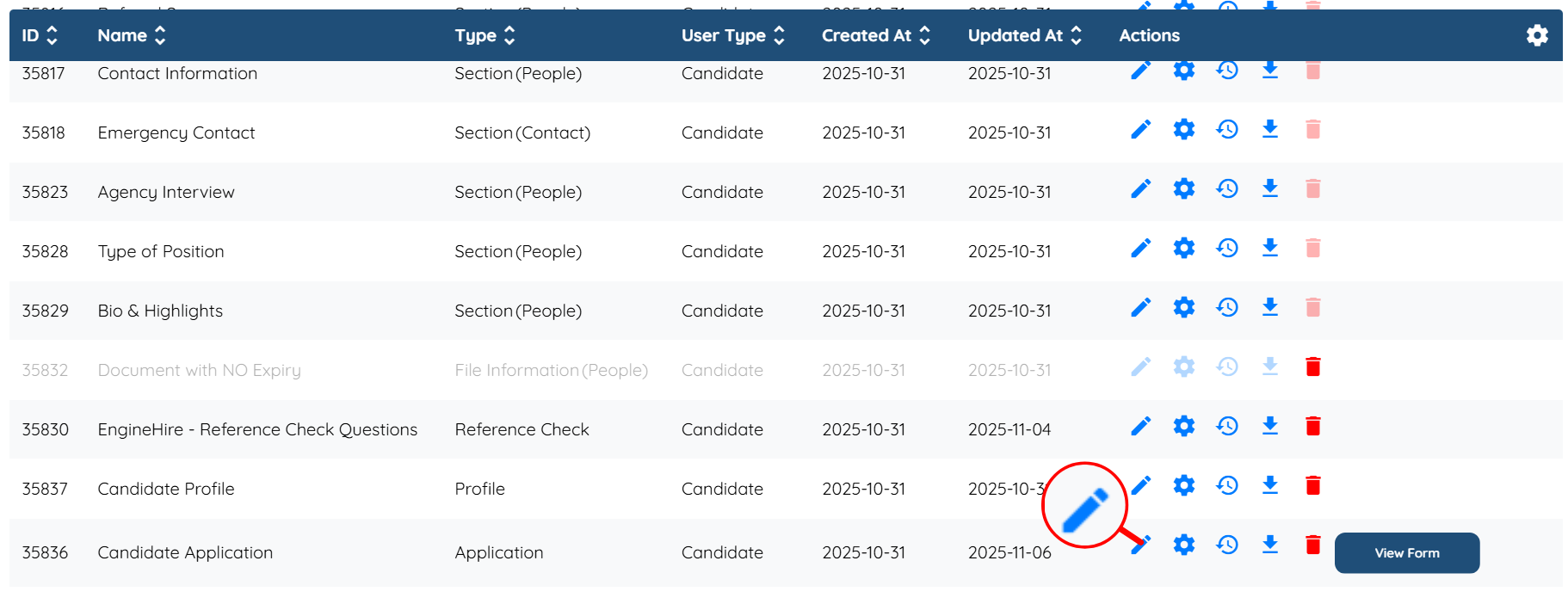This screenshot has height=610, width=1568.
Task: Show history of Candidate Profile form
Action: [x=1227, y=485]
